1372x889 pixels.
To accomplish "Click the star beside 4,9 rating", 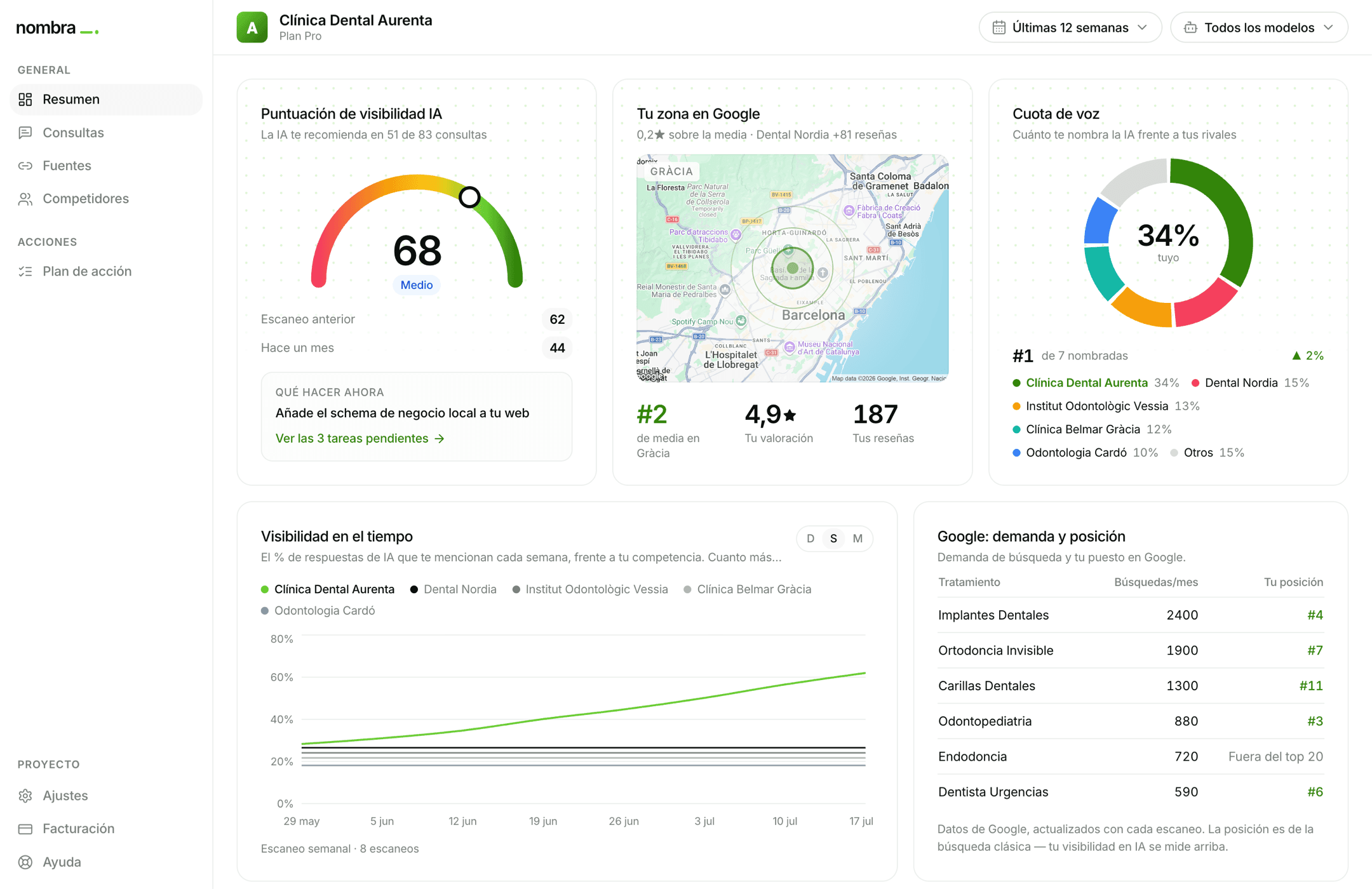I will pyautogui.click(x=790, y=415).
